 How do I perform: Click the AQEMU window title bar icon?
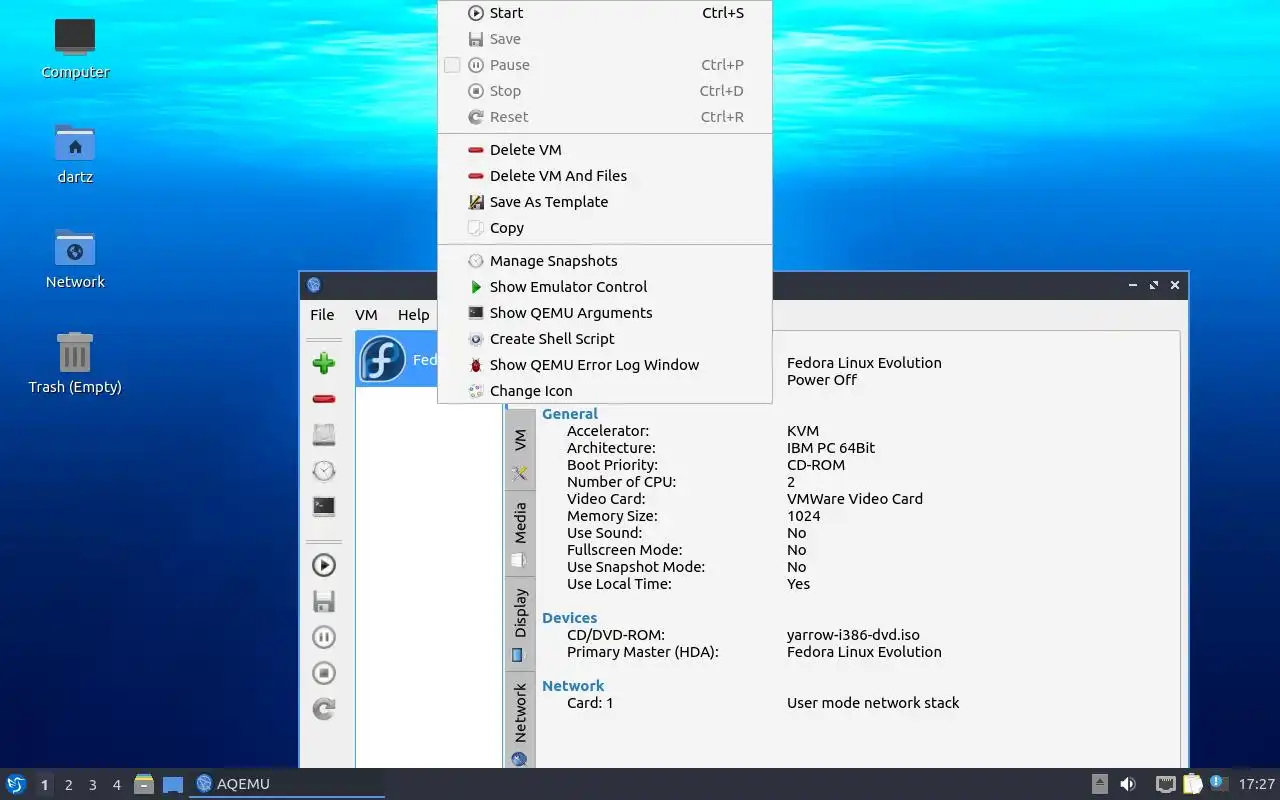tap(314, 285)
